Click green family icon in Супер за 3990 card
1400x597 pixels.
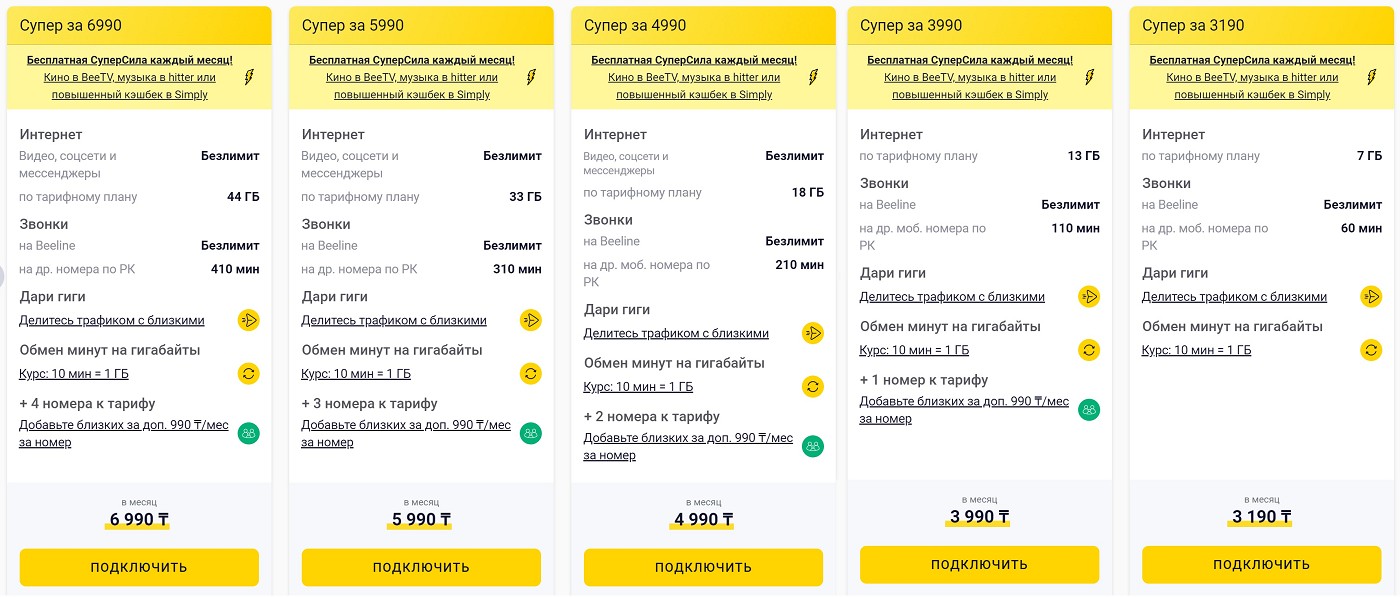point(1089,409)
